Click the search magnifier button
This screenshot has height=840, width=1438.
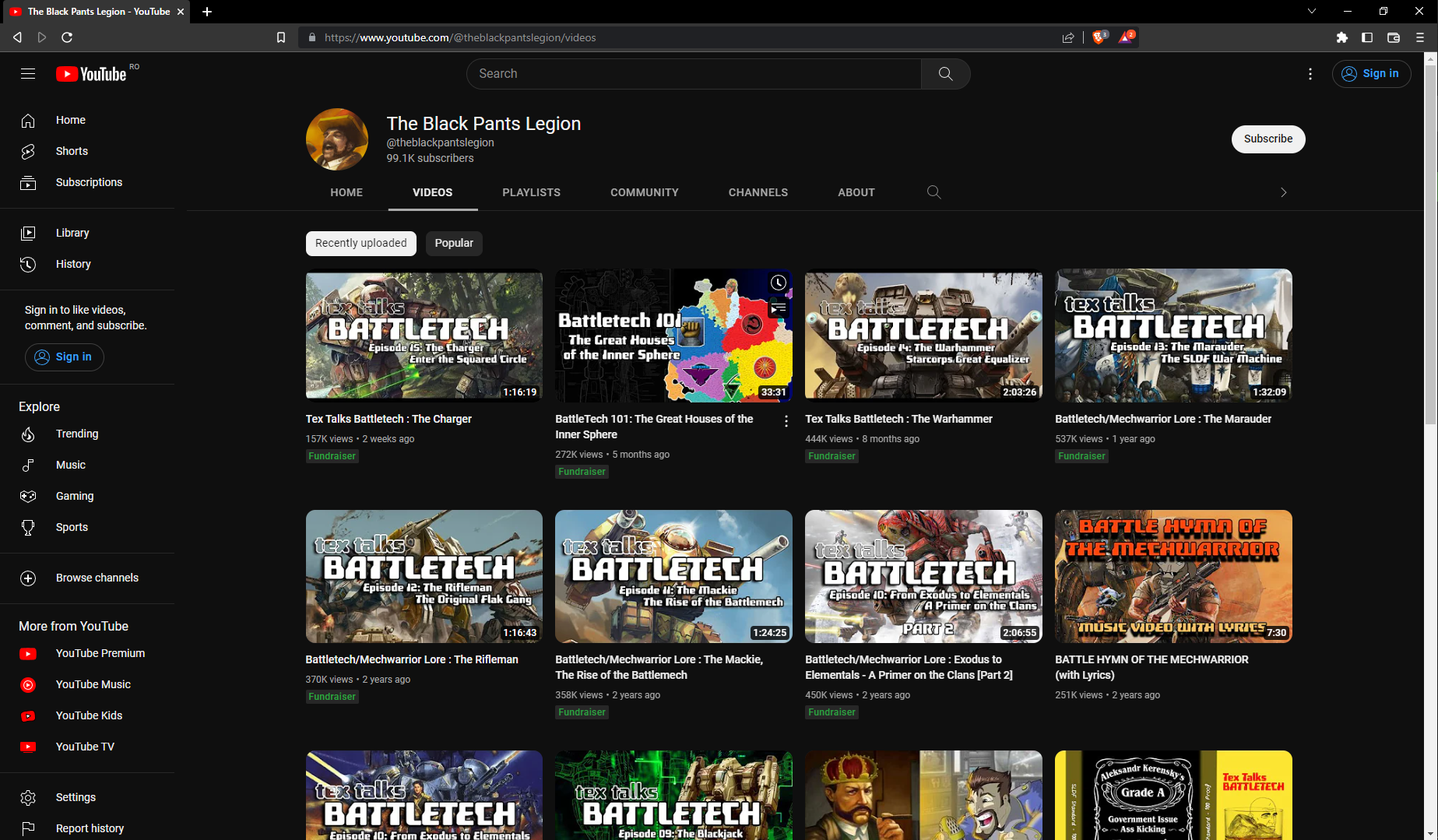point(945,74)
